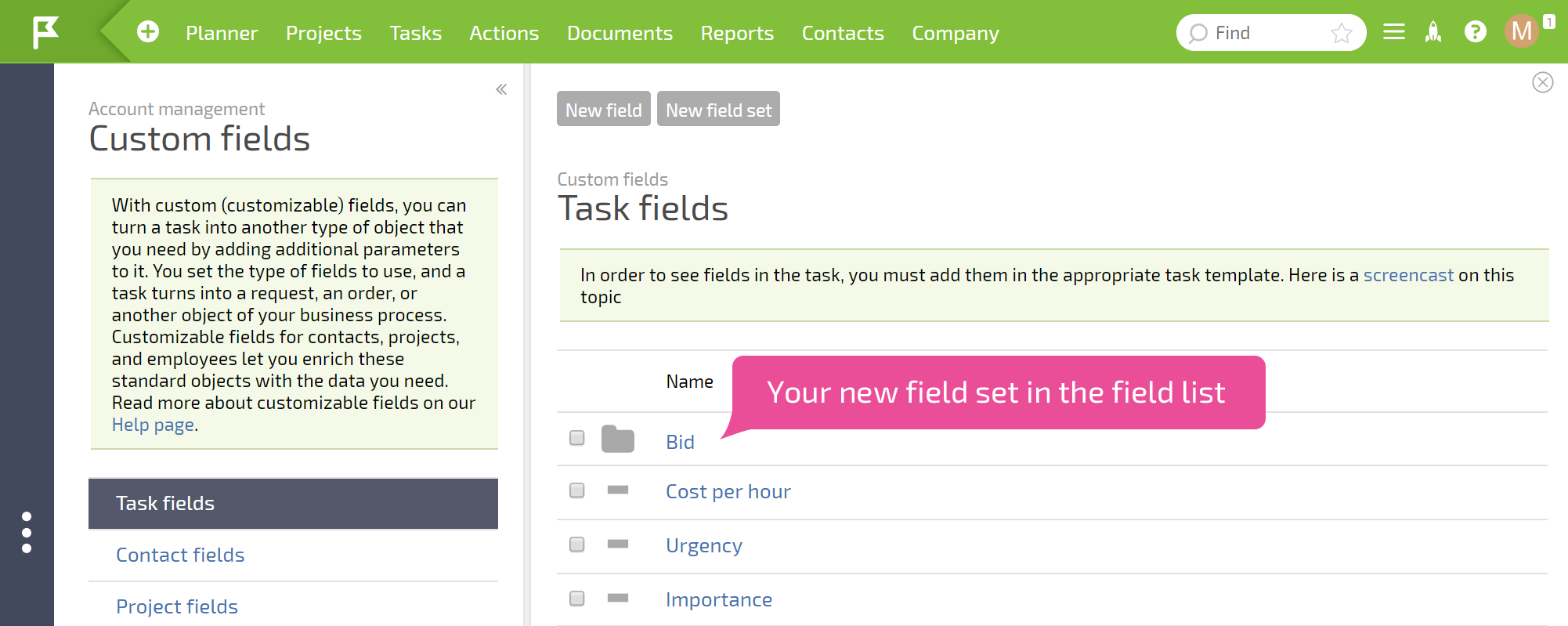1568x626 pixels.
Task: Open the Projects menu
Action: click(323, 33)
